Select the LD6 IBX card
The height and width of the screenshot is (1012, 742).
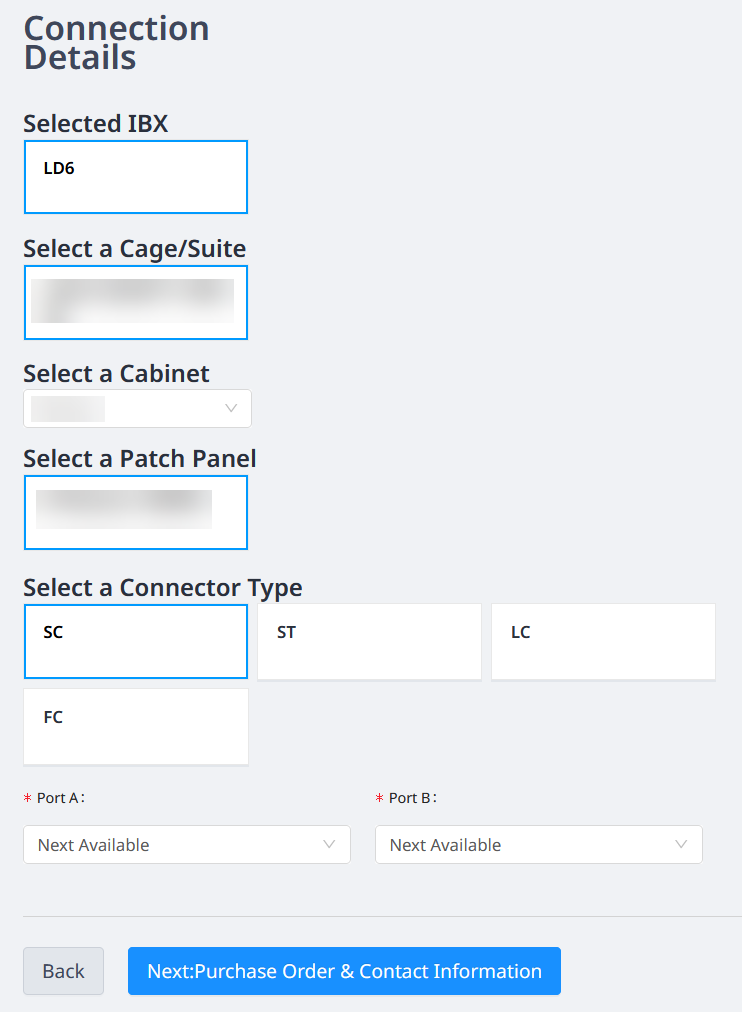pos(135,177)
